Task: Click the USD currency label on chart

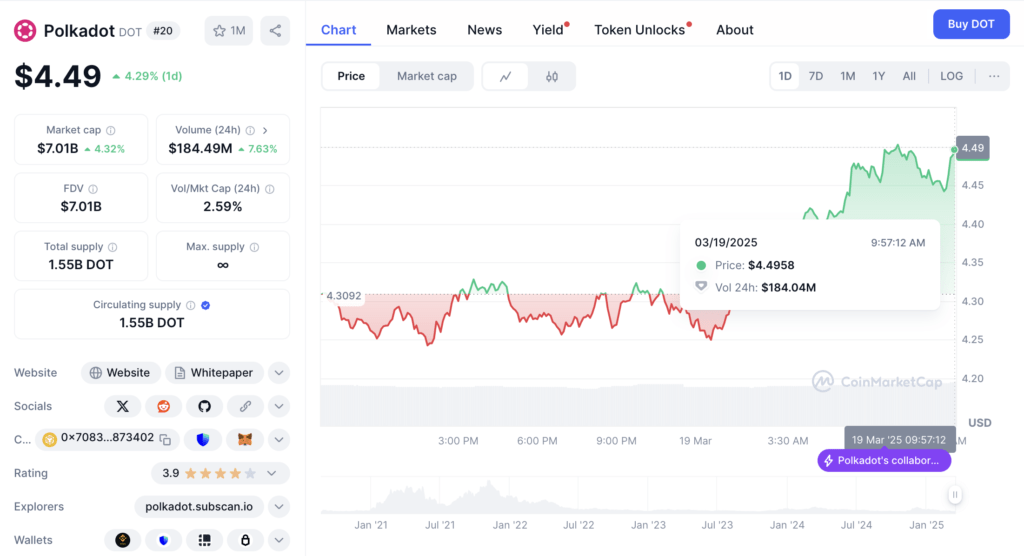Action: click(x=980, y=423)
